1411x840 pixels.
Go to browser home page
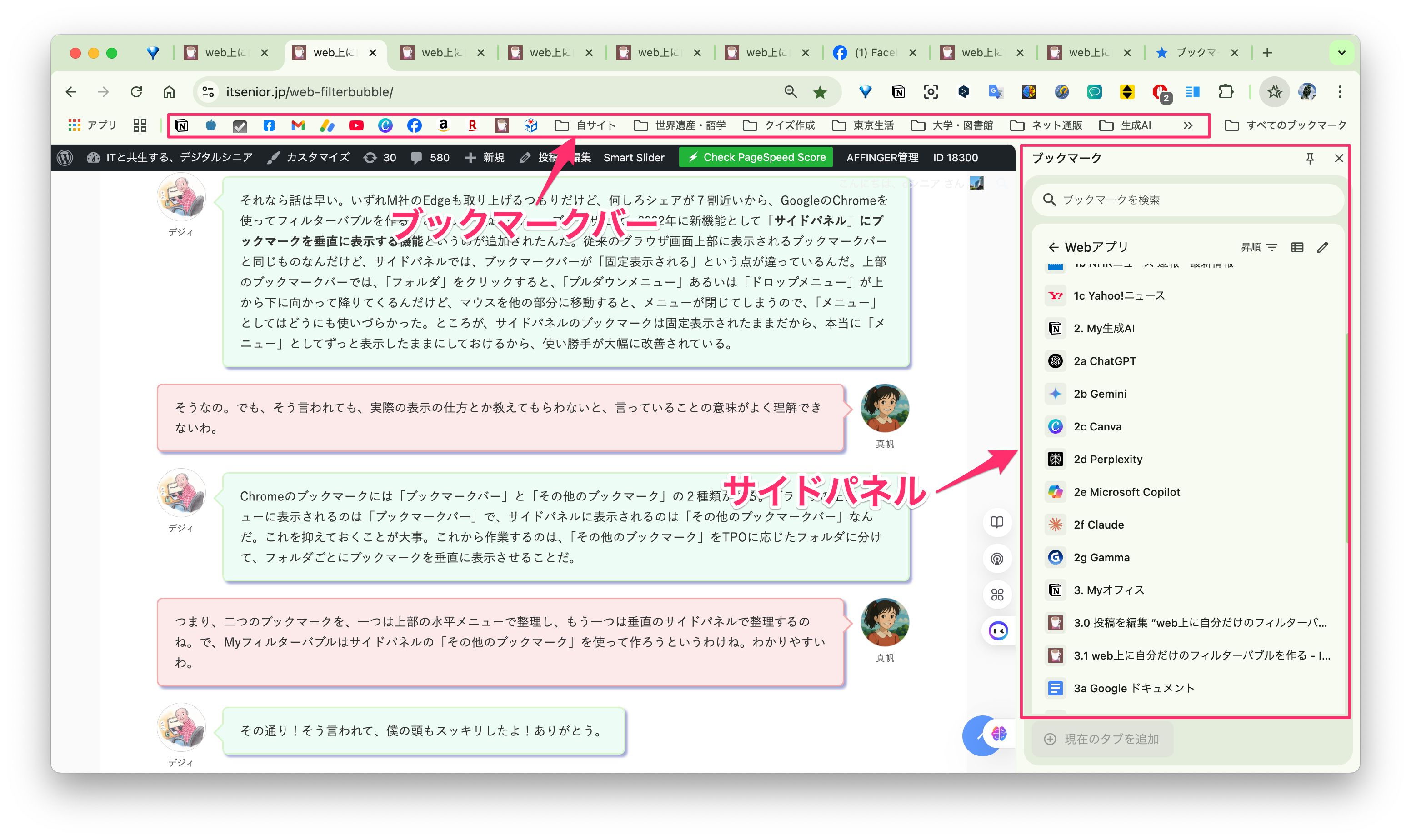(169, 92)
